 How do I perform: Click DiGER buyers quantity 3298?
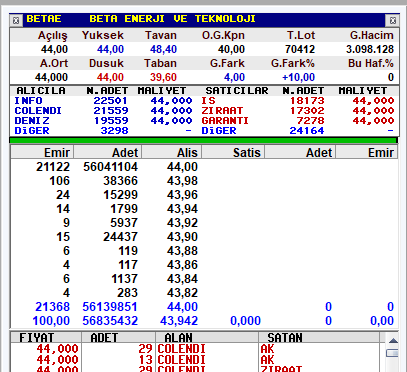tap(114, 130)
